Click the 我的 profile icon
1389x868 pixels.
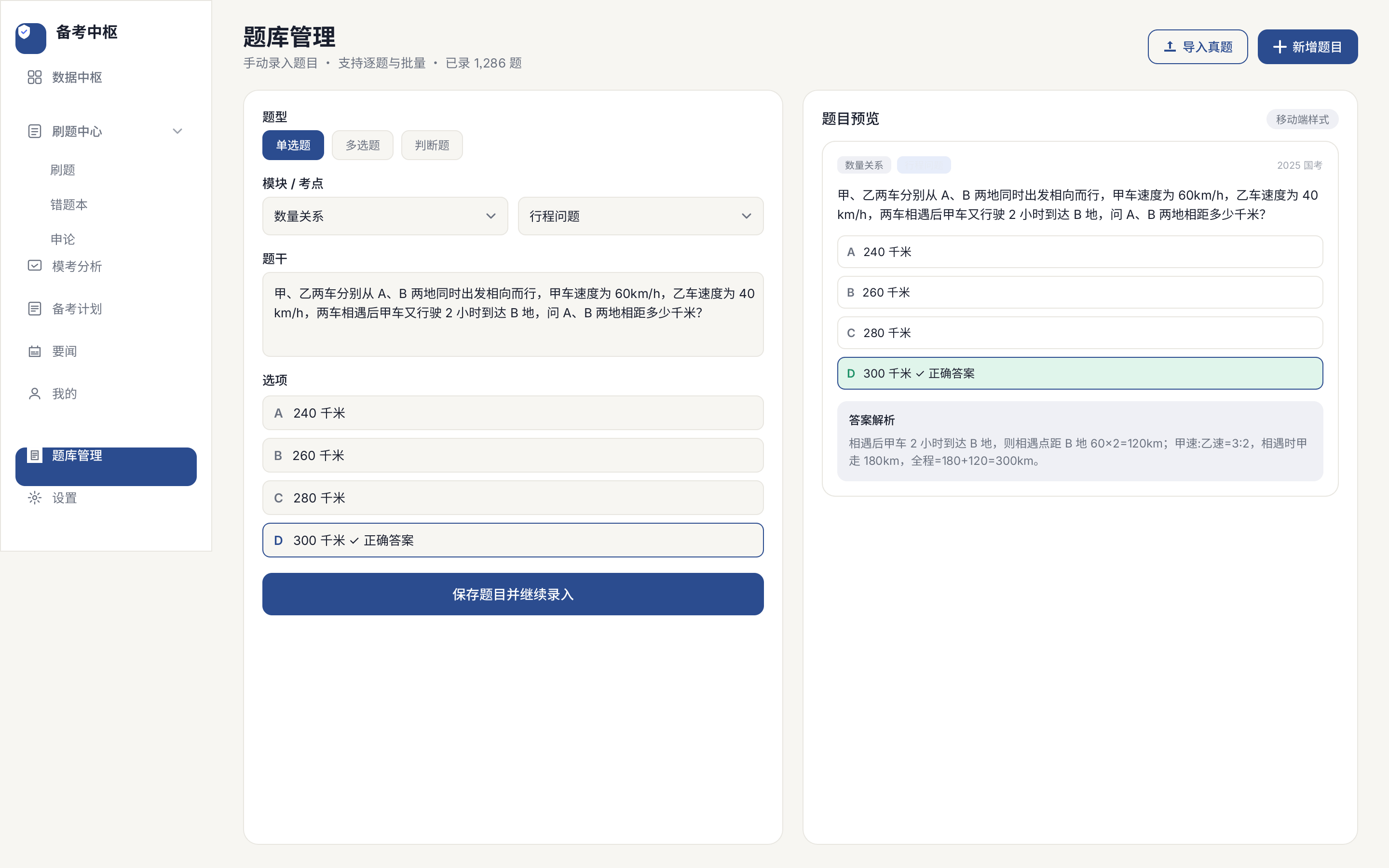(34, 393)
